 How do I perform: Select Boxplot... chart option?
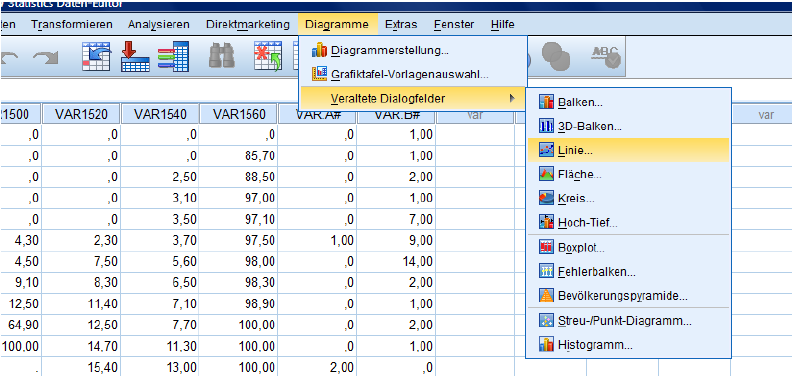pyautogui.click(x=628, y=248)
